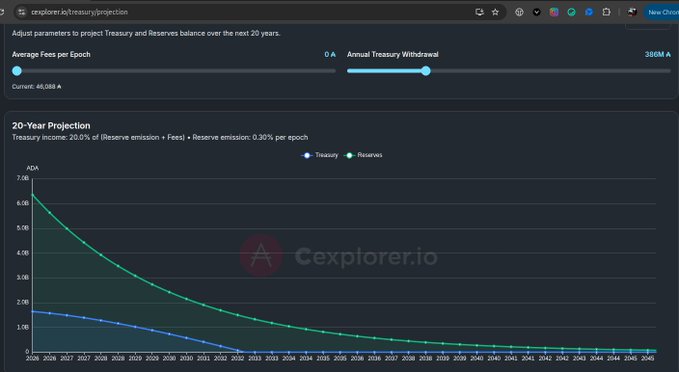Open the black checkmark extension icon

tap(537, 12)
